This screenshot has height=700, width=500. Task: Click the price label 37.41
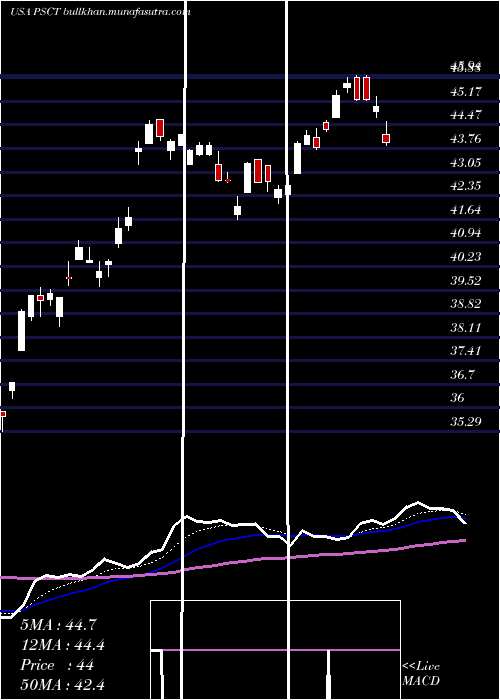coord(466,351)
